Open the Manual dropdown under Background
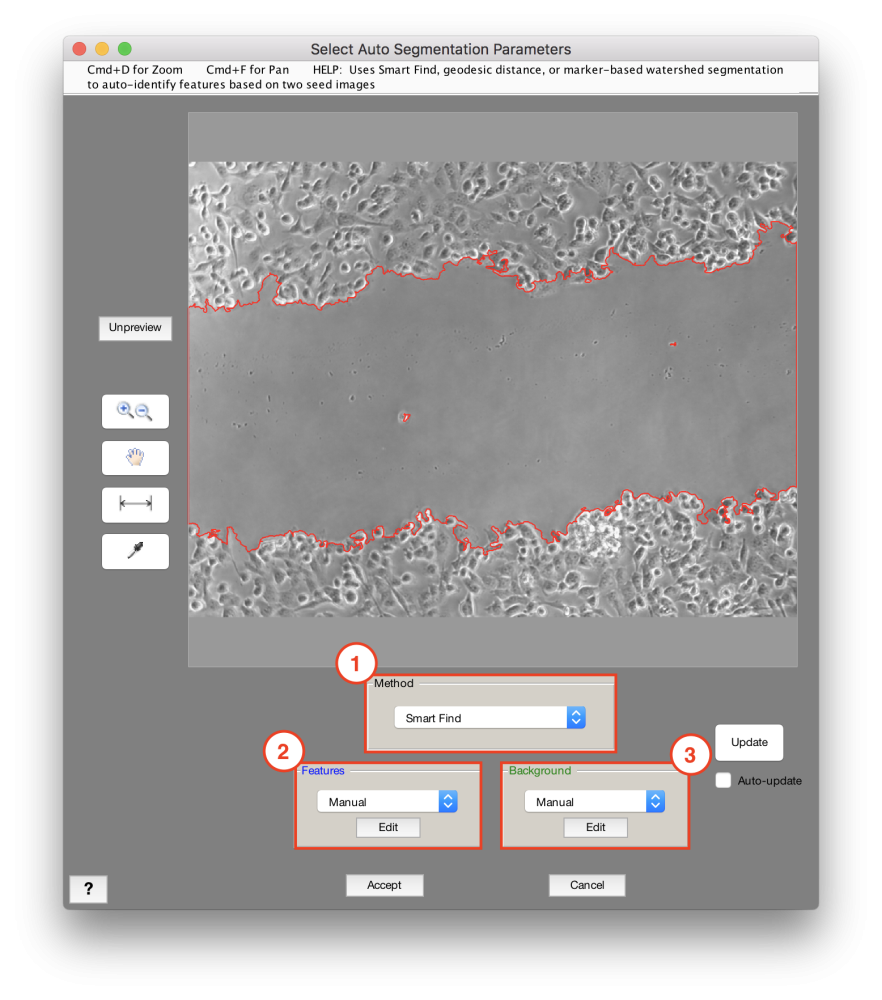The height and width of the screenshot is (1000, 882). 594,801
